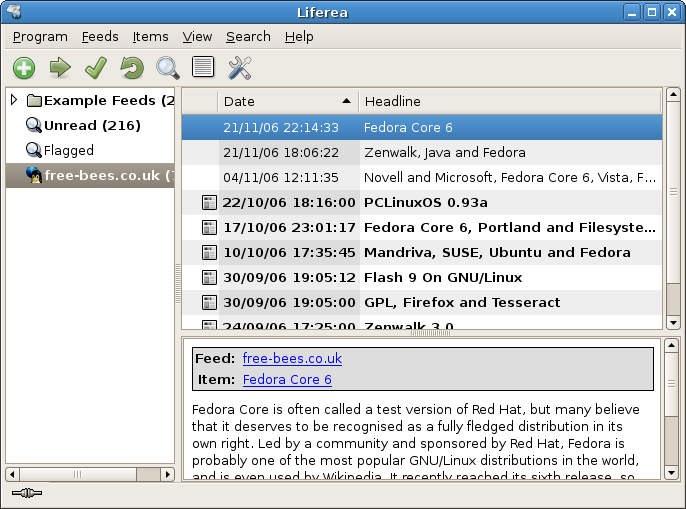Click the green add new subscription icon
The image size is (686, 509).
(24, 68)
